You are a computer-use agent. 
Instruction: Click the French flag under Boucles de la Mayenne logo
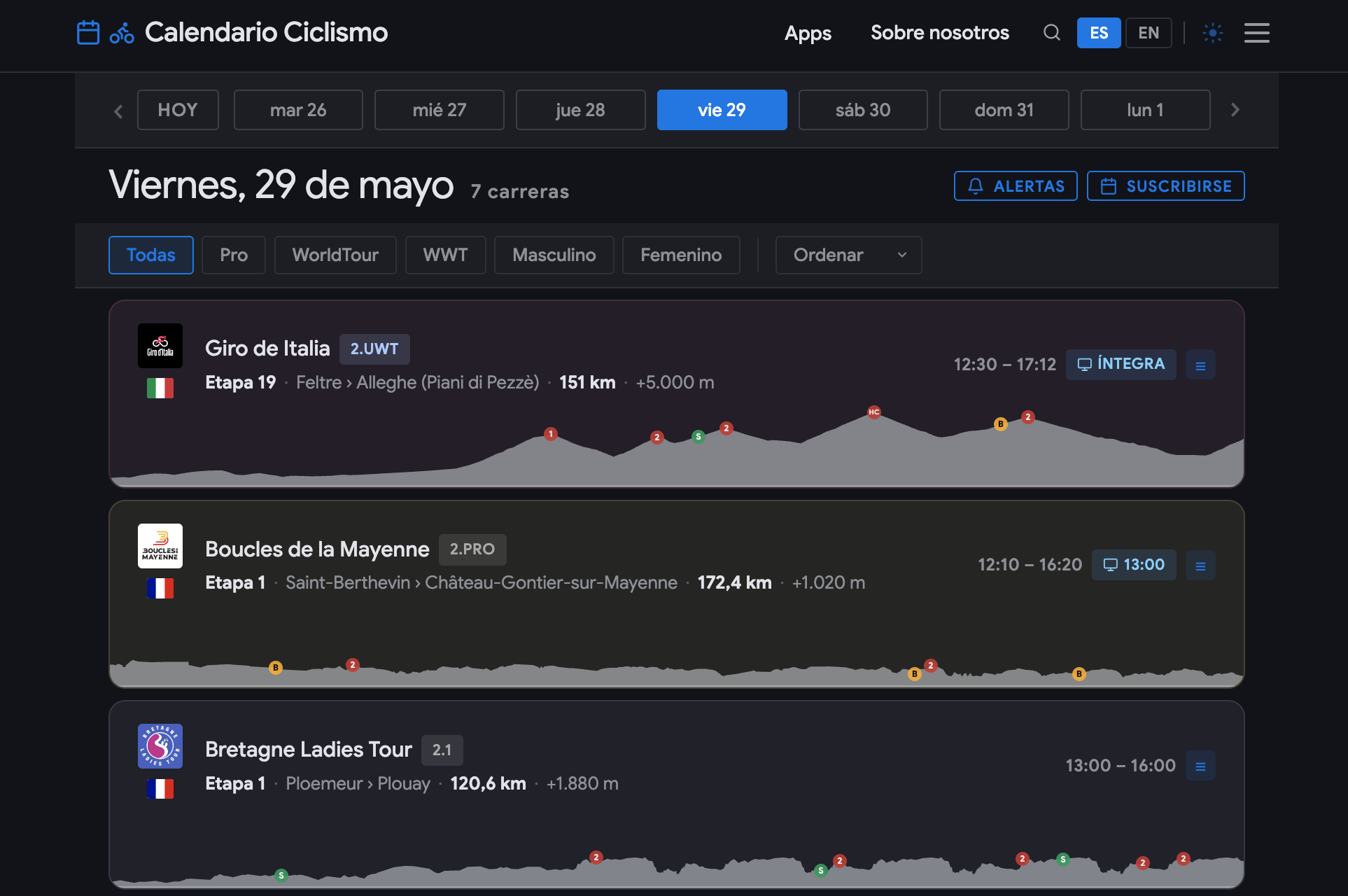click(160, 589)
